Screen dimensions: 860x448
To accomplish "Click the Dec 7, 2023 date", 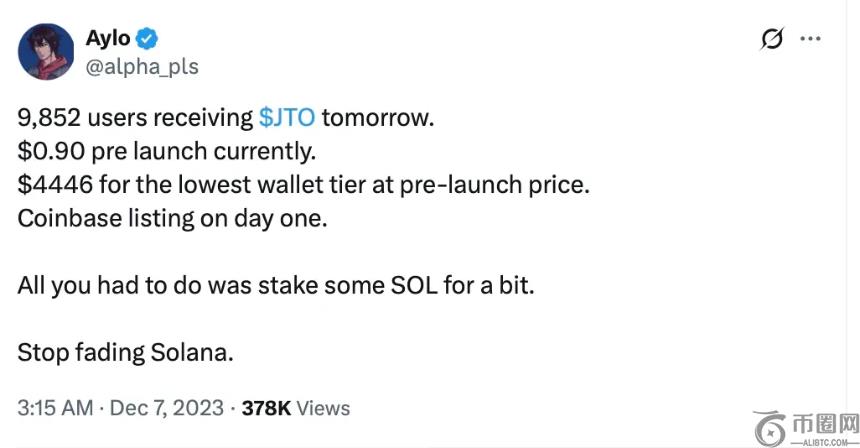I will click(165, 408).
